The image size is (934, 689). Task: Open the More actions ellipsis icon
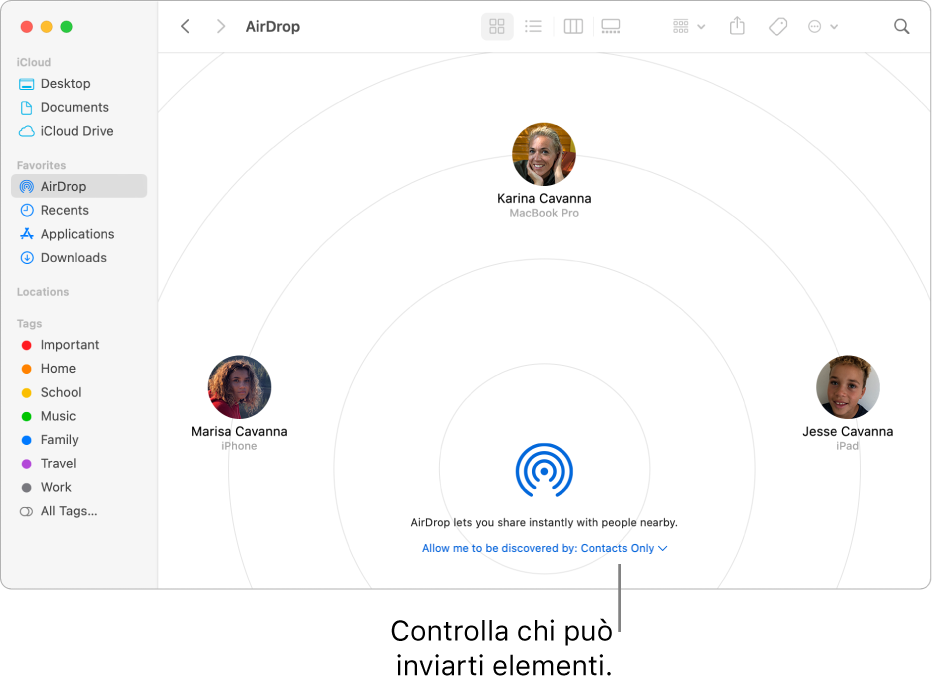[814, 26]
